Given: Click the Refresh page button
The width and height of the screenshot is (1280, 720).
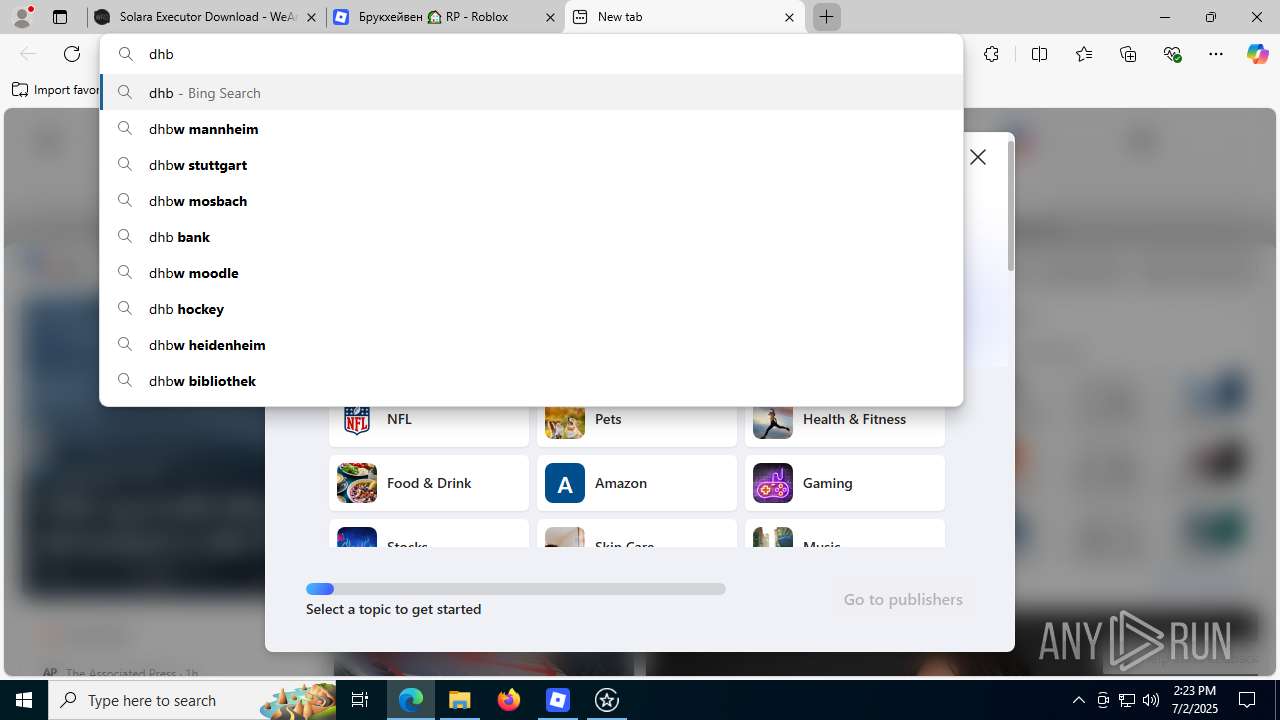Looking at the screenshot, I should (72, 54).
